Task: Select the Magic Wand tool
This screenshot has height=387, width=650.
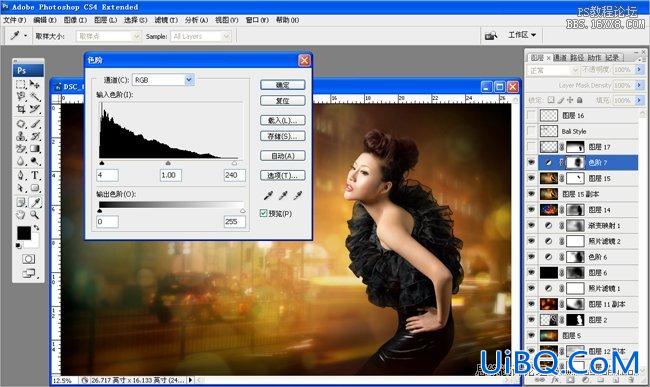Action: [35, 97]
